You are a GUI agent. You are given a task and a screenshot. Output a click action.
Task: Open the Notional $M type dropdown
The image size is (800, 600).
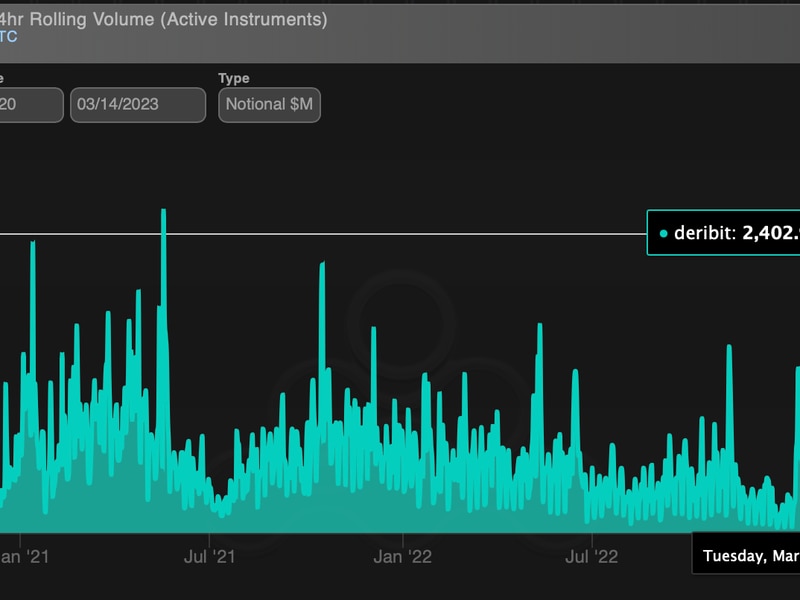tap(269, 104)
